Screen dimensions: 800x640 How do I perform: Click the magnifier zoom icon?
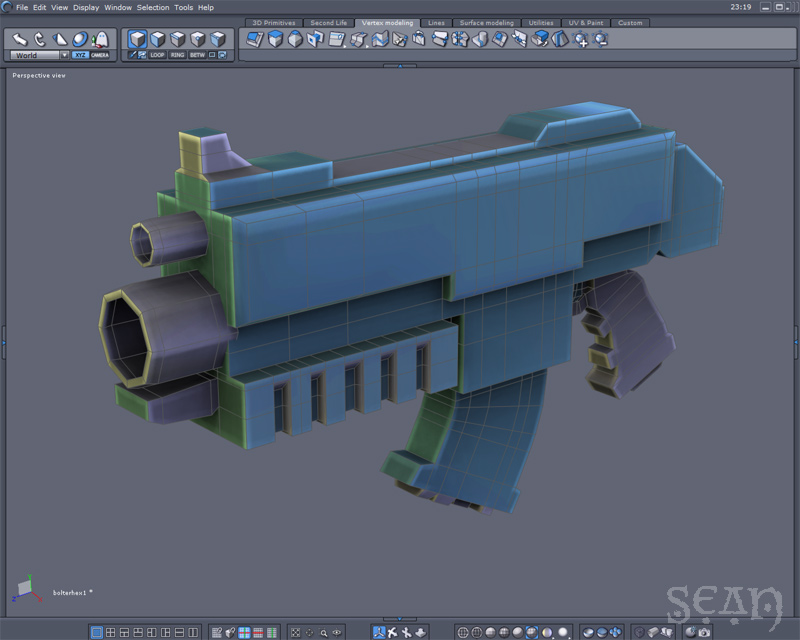323,633
